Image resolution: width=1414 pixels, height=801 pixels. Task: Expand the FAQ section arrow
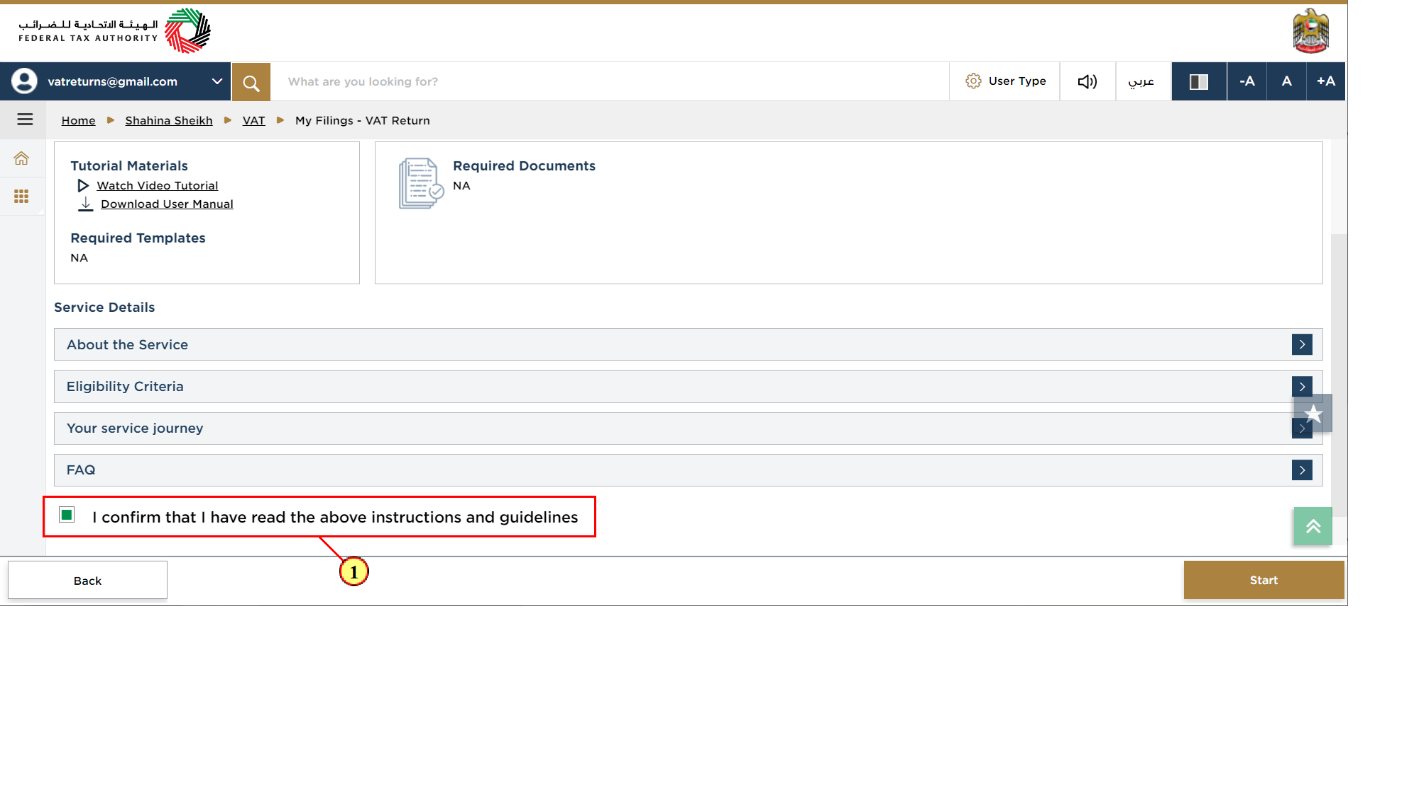click(1302, 470)
